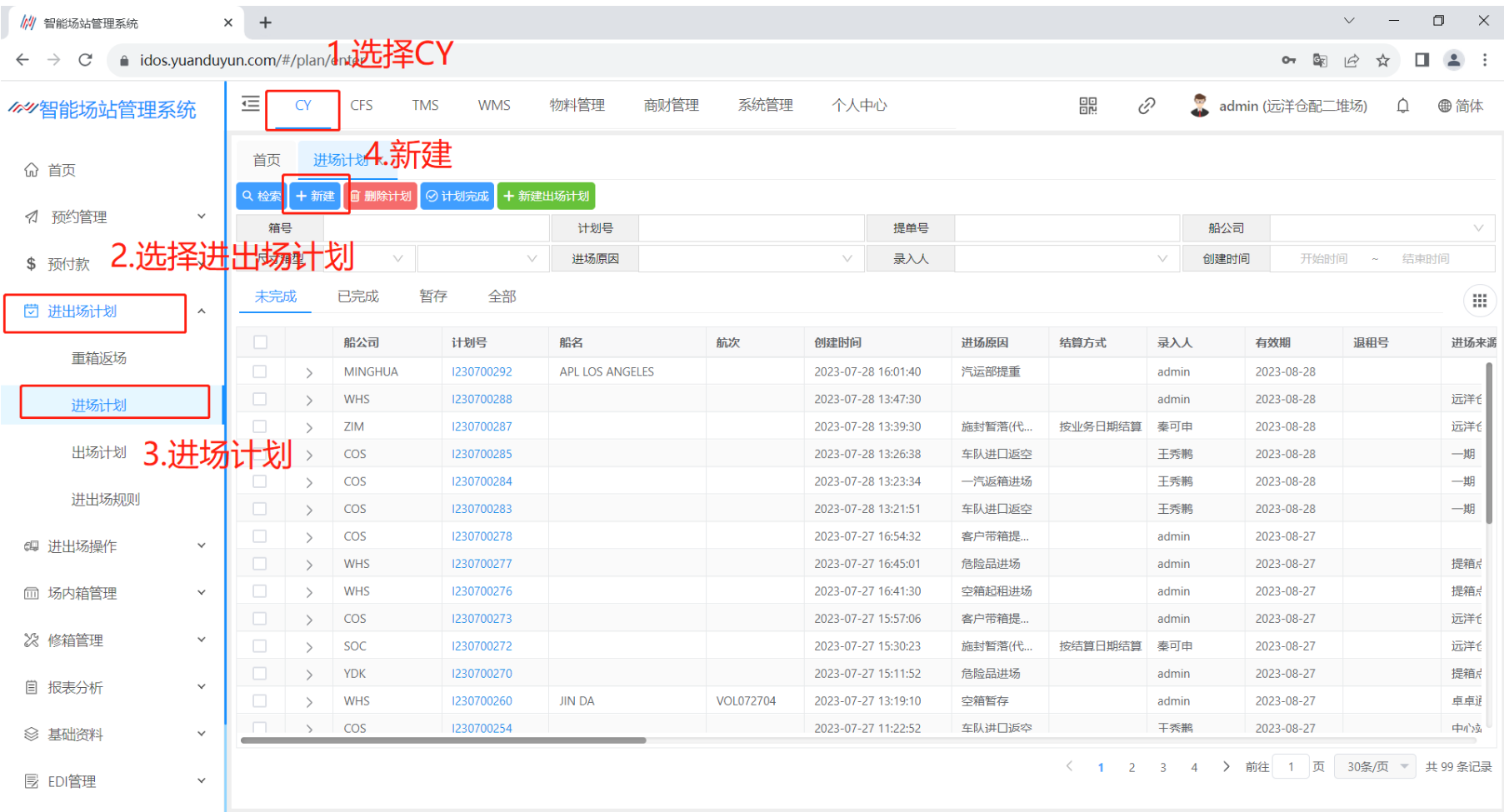Open the notification bell
This screenshot has height=812, width=1504.
coord(1402,106)
